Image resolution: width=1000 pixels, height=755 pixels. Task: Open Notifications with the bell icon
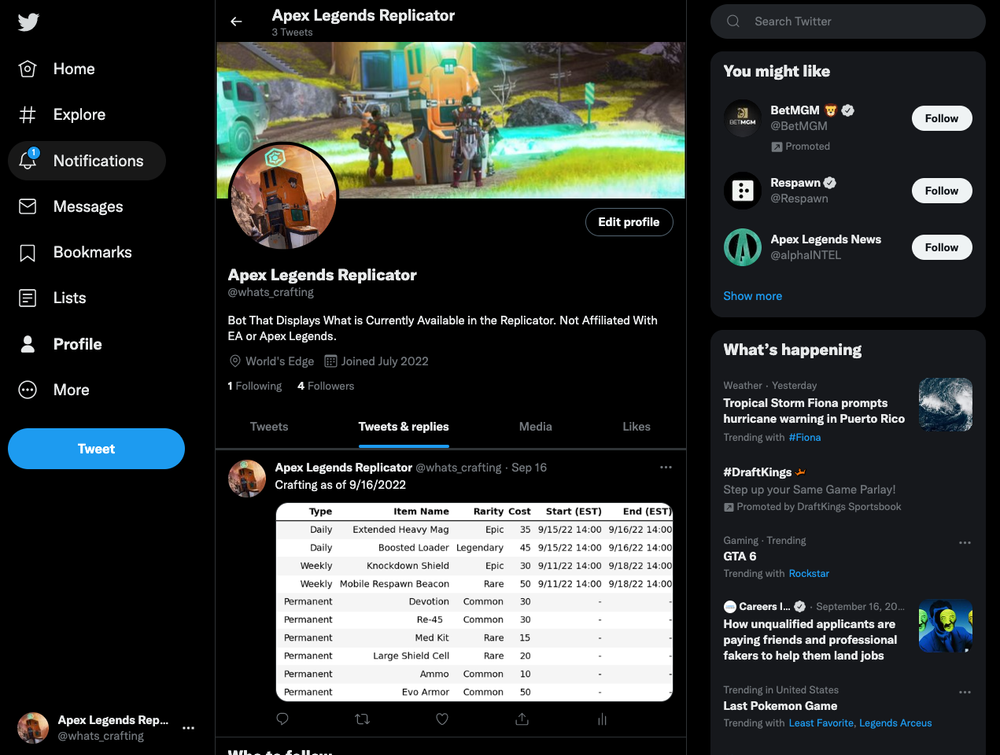[87, 161]
